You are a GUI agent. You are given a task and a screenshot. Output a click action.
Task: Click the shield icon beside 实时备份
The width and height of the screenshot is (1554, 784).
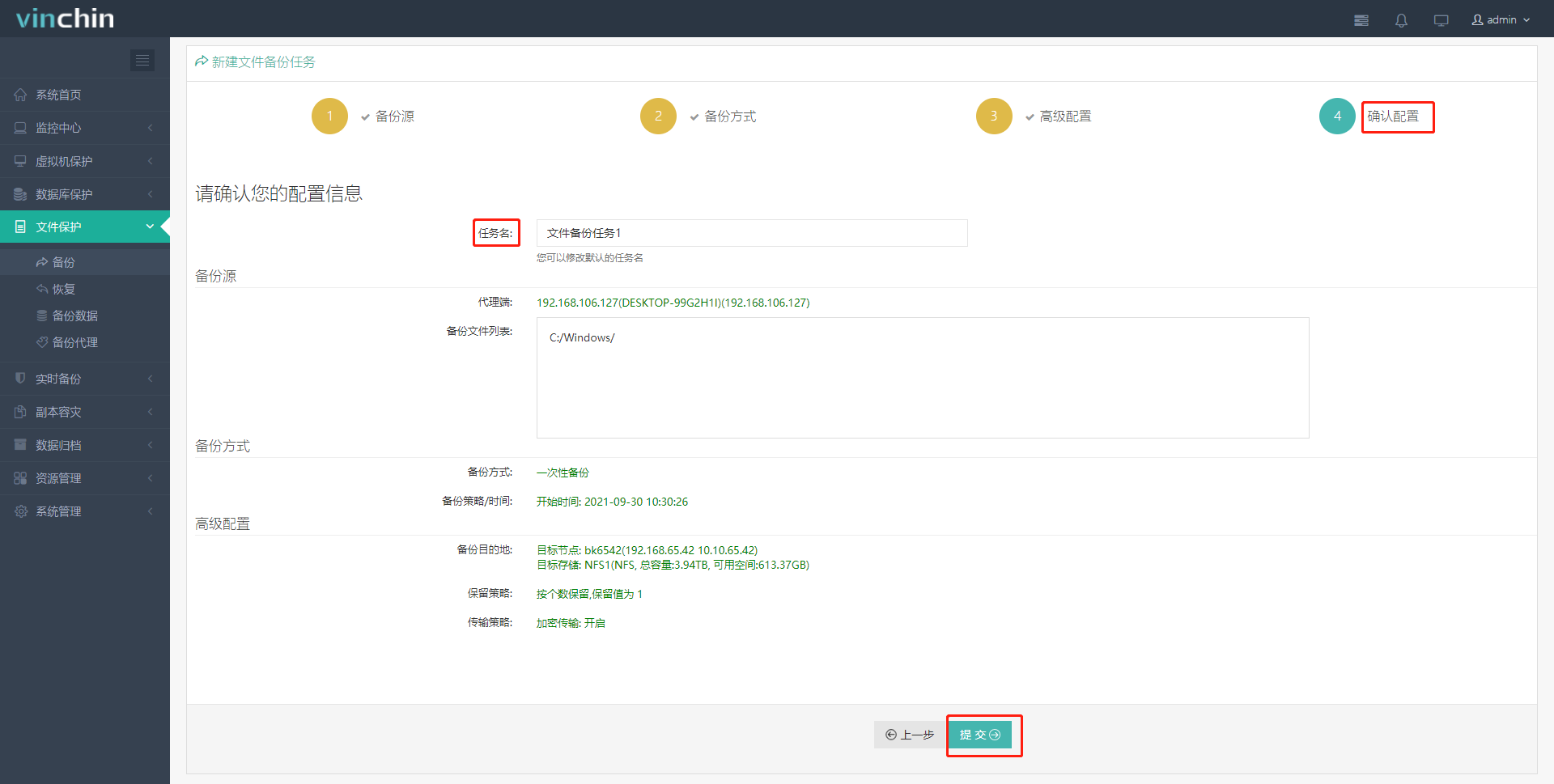[20, 379]
